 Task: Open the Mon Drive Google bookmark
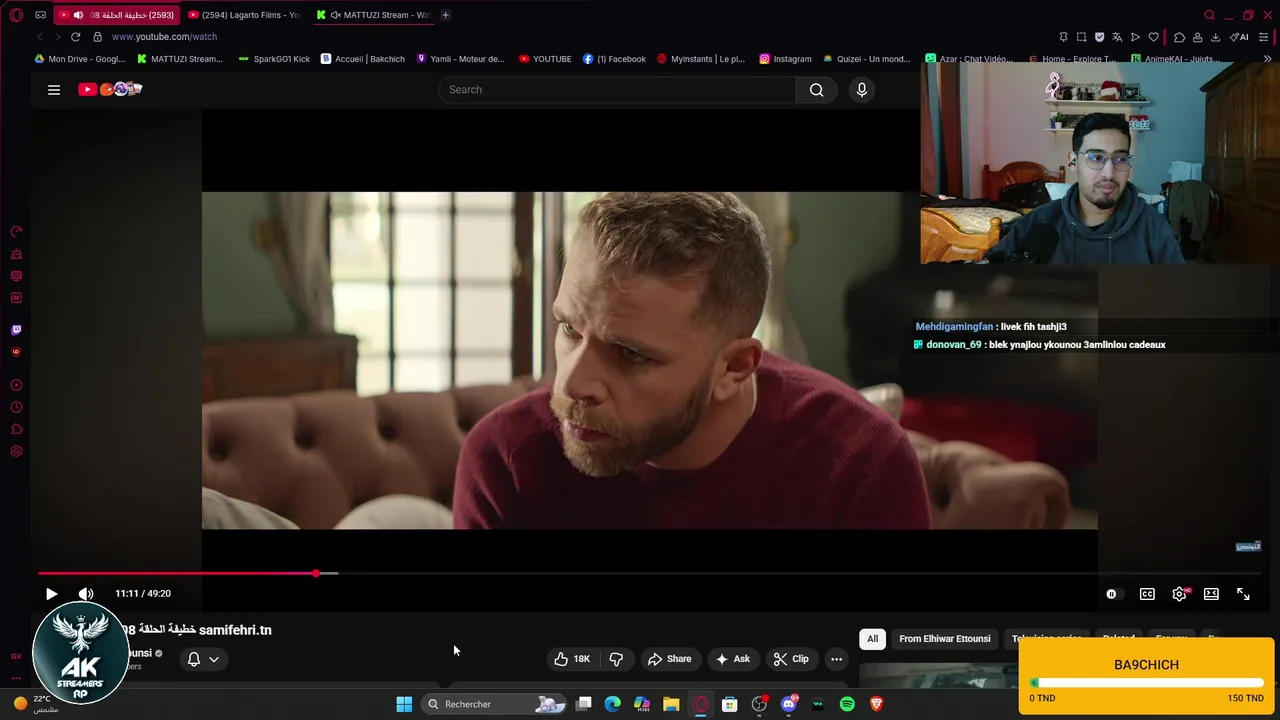(x=80, y=59)
